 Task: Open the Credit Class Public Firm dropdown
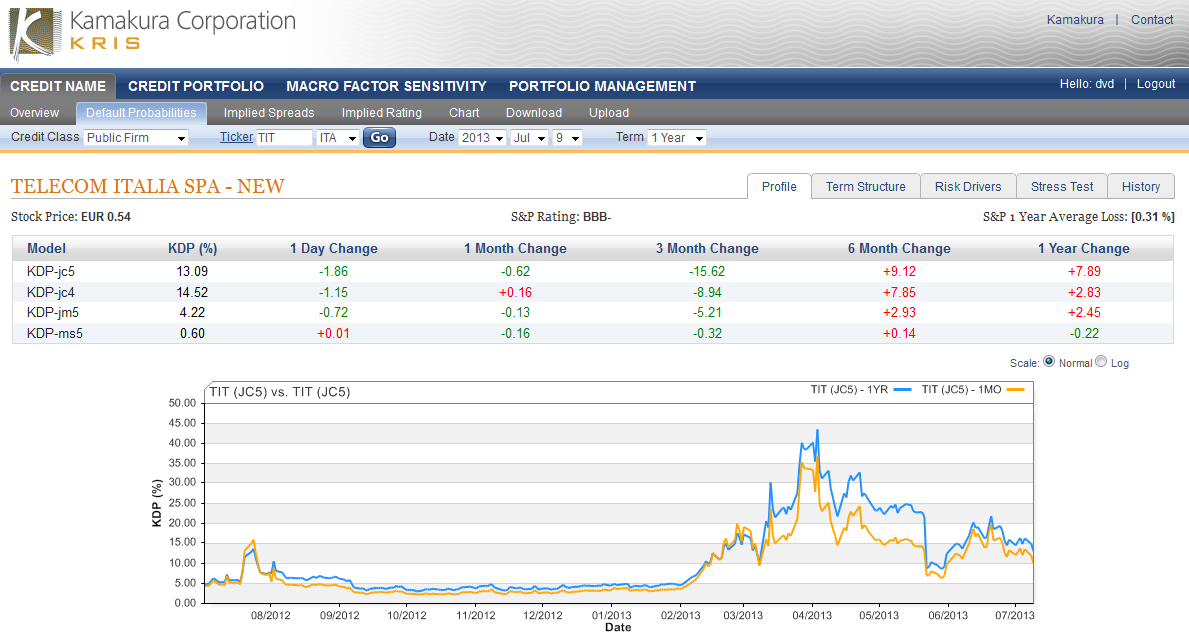pyautogui.click(x=136, y=137)
